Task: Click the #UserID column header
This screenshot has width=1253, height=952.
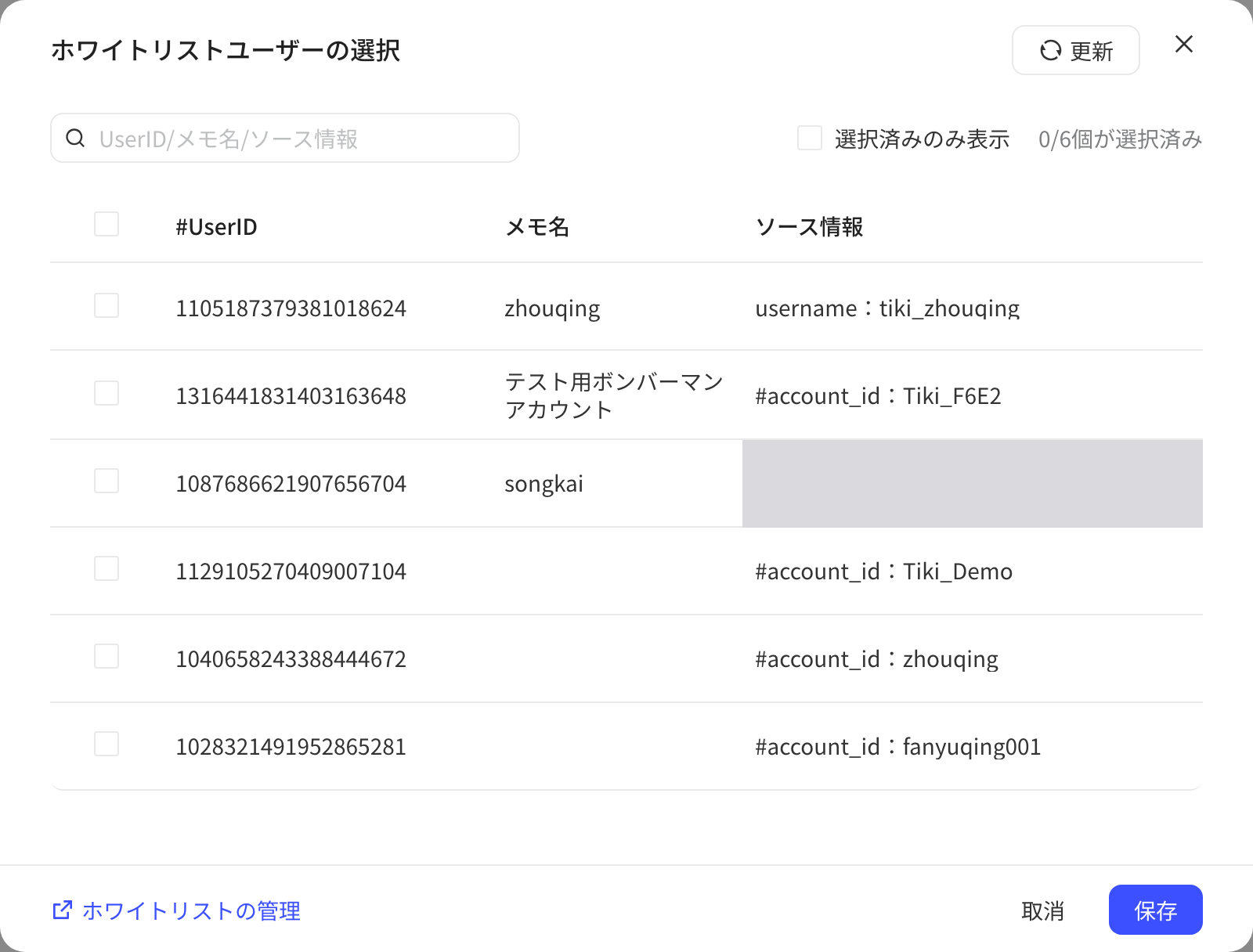Action: (216, 227)
